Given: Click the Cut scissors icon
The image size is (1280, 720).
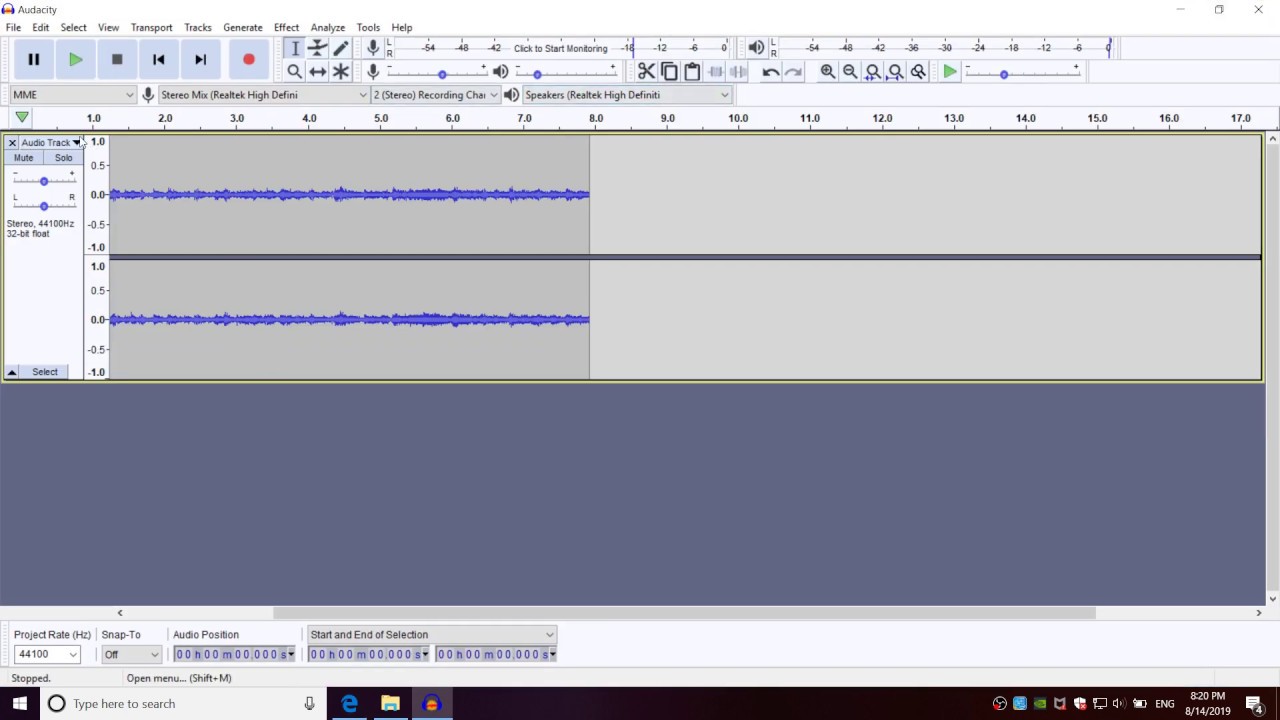Looking at the screenshot, I should click(646, 71).
